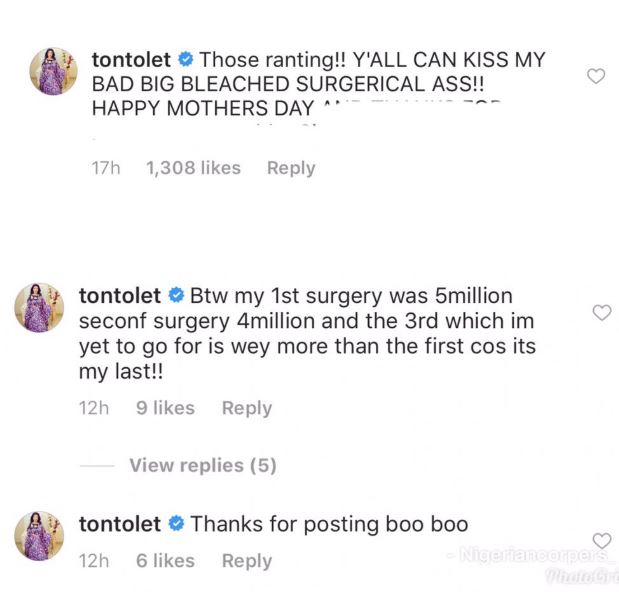Open the avatar next to the "Thanks for posting" comment

(39, 534)
